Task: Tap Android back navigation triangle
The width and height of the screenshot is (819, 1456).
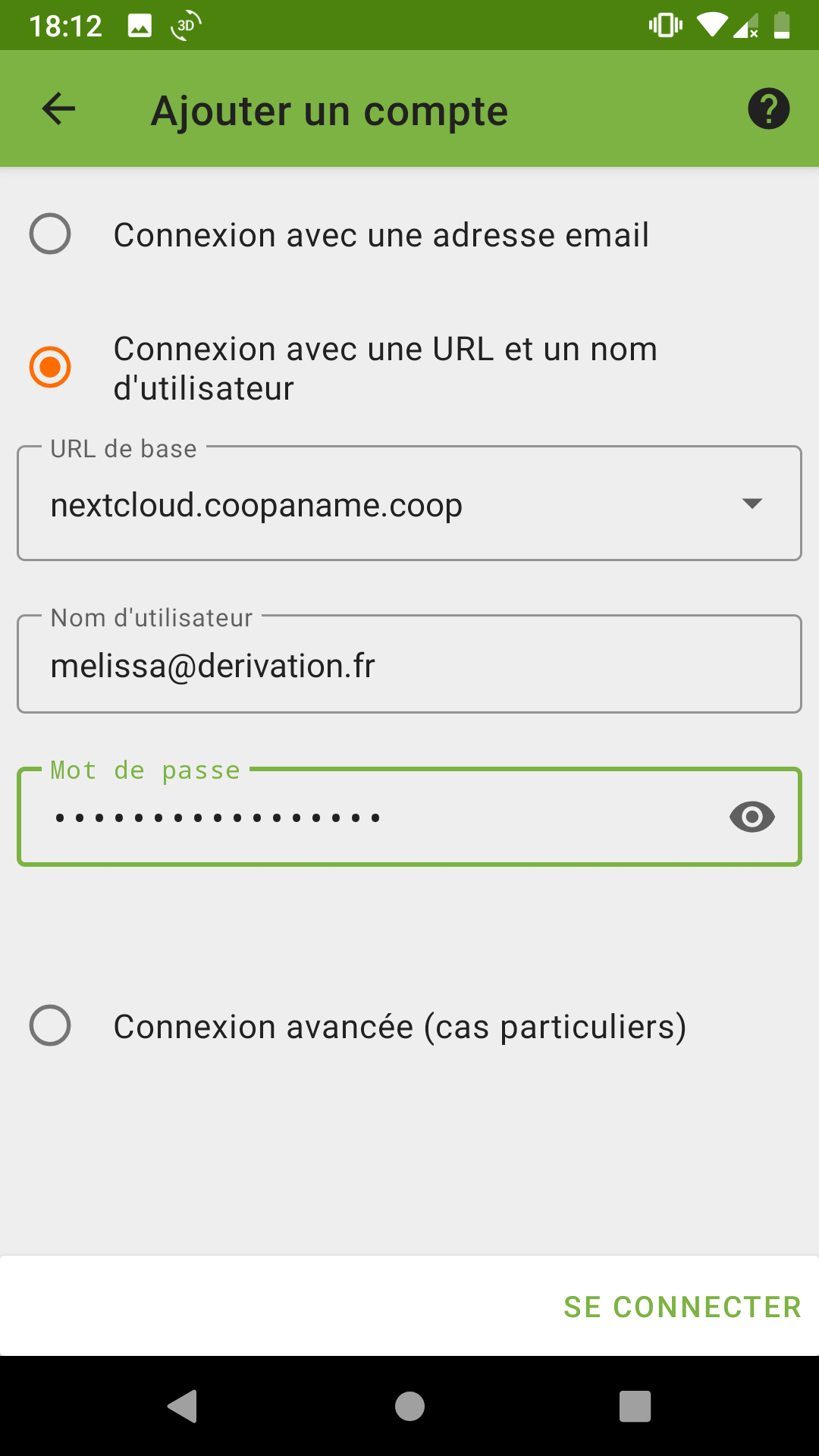Action: [x=183, y=1407]
